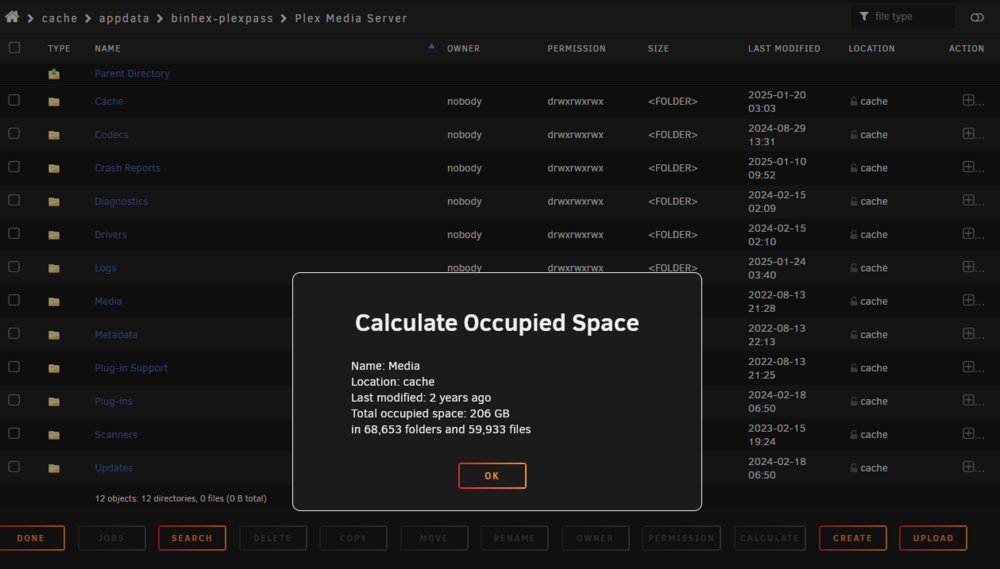The height and width of the screenshot is (569, 1000).
Task: Go to home via the house icon
Action: click(12, 17)
